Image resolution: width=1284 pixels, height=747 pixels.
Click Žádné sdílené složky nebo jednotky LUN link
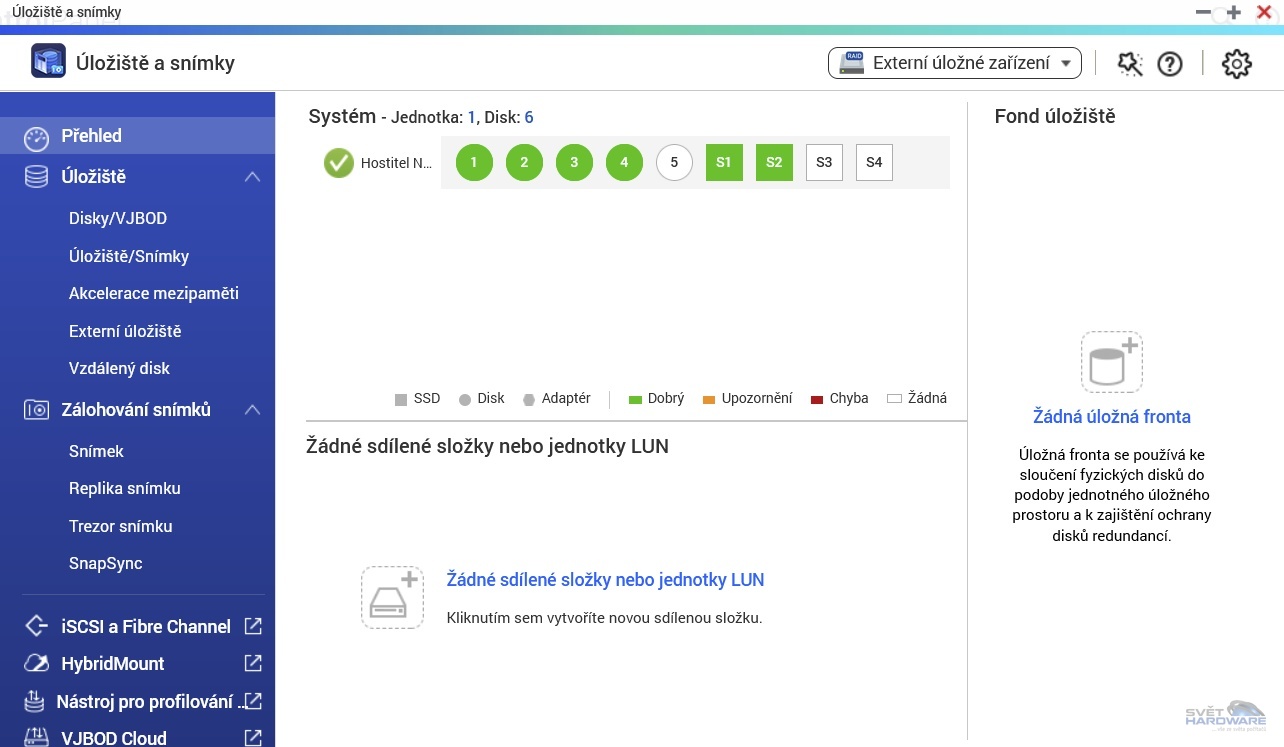[x=605, y=580]
